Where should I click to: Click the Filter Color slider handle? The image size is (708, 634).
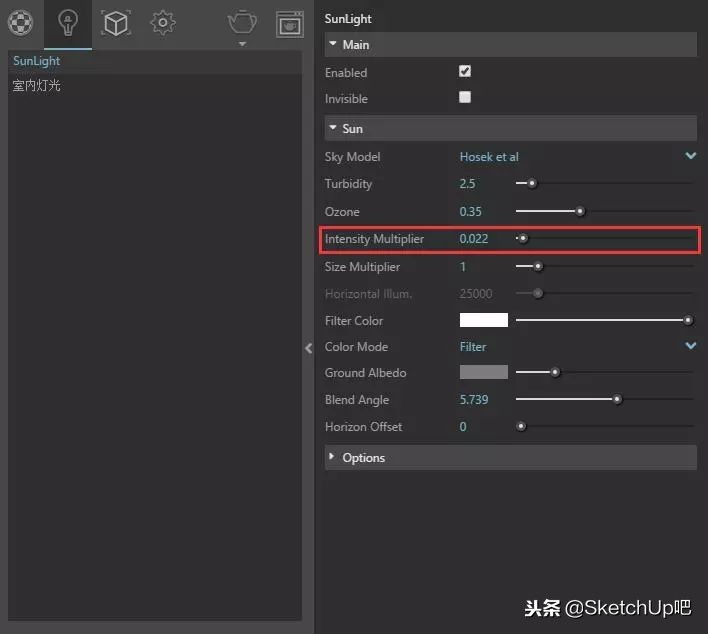(x=688, y=320)
